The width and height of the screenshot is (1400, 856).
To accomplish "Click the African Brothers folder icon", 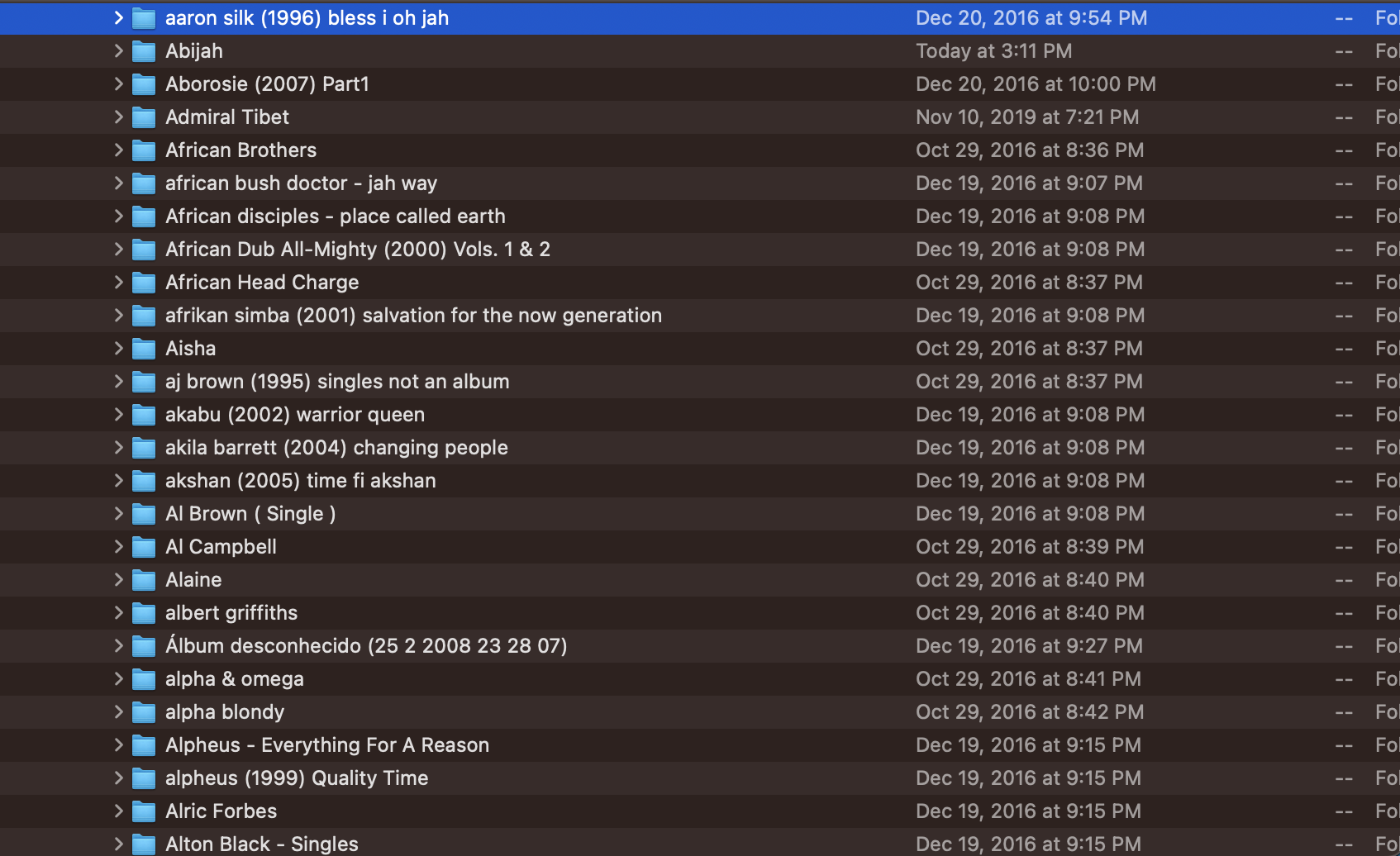I will click(144, 150).
